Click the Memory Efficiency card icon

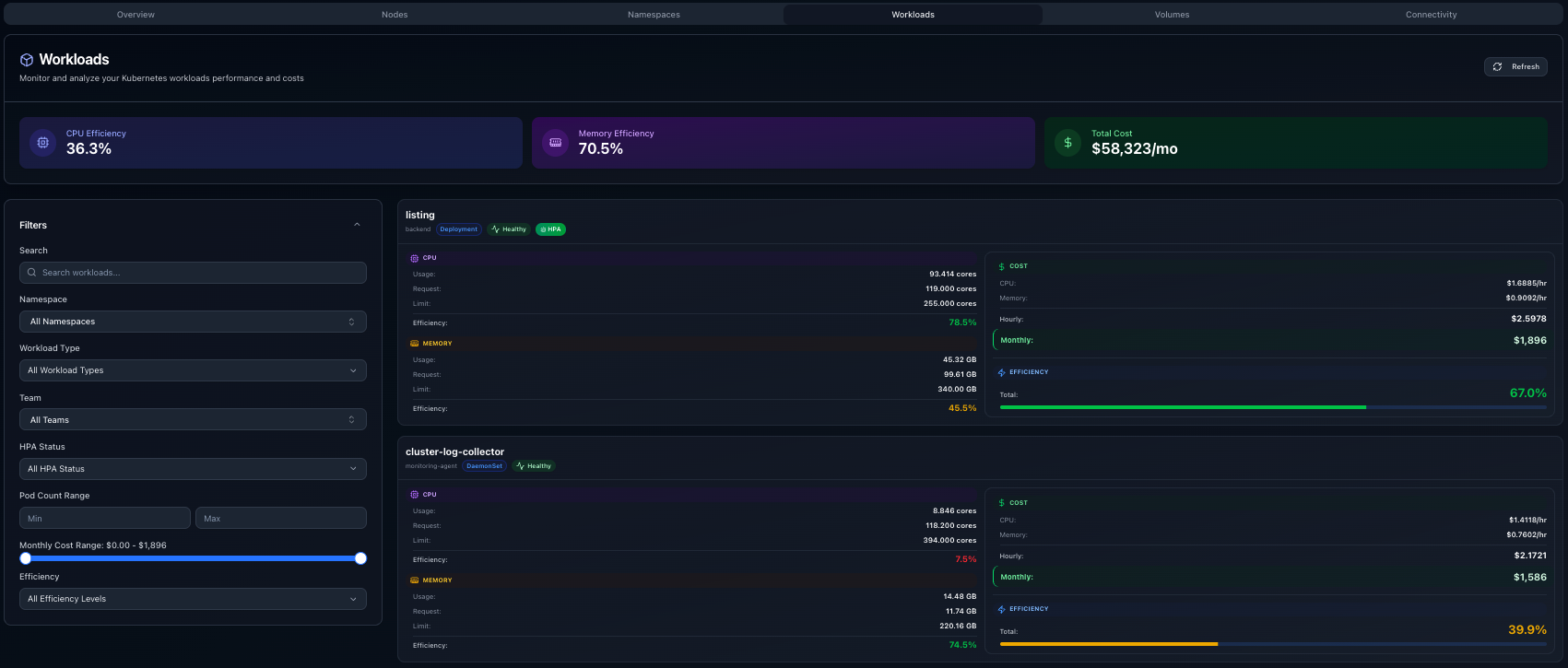point(555,143)
